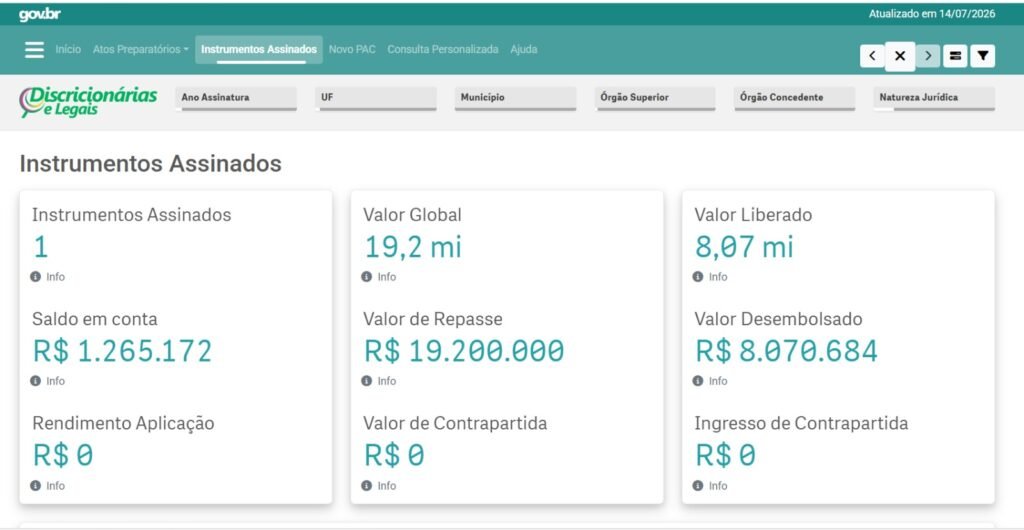Click the back selection arrow icon
Viewport: 1024px width, 530px height.
click(872, 56)
